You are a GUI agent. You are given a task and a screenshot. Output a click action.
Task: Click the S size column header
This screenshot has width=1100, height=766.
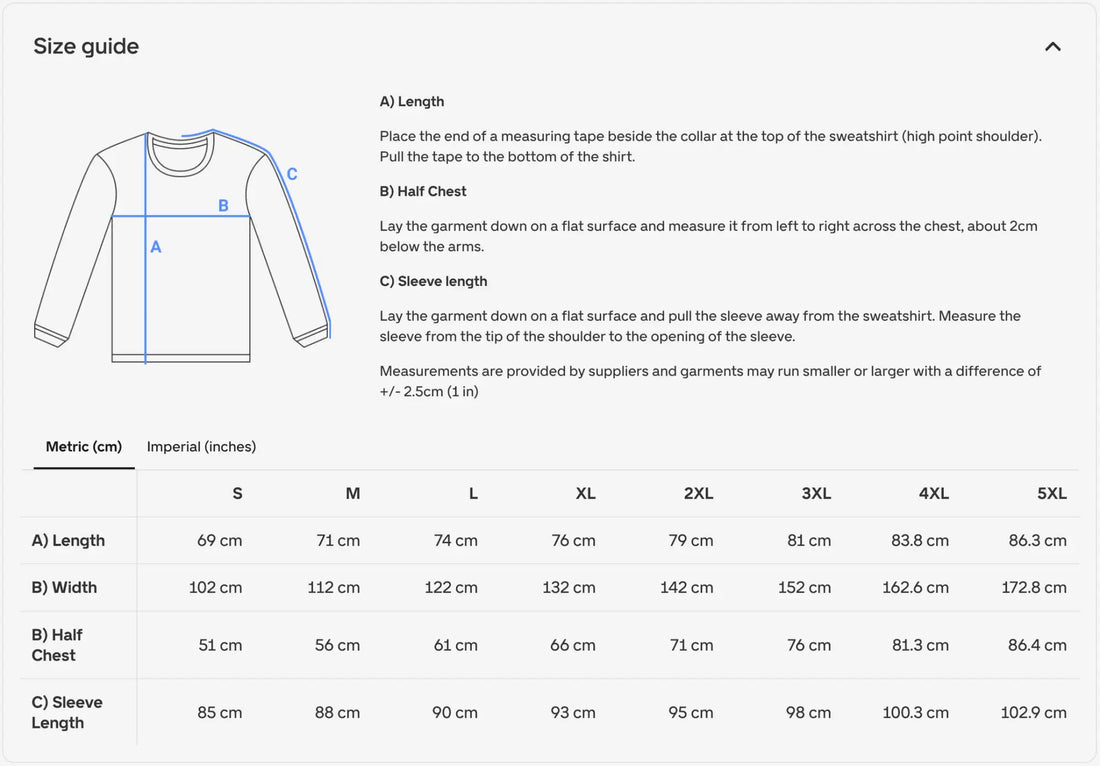click(x=237, y=493)
